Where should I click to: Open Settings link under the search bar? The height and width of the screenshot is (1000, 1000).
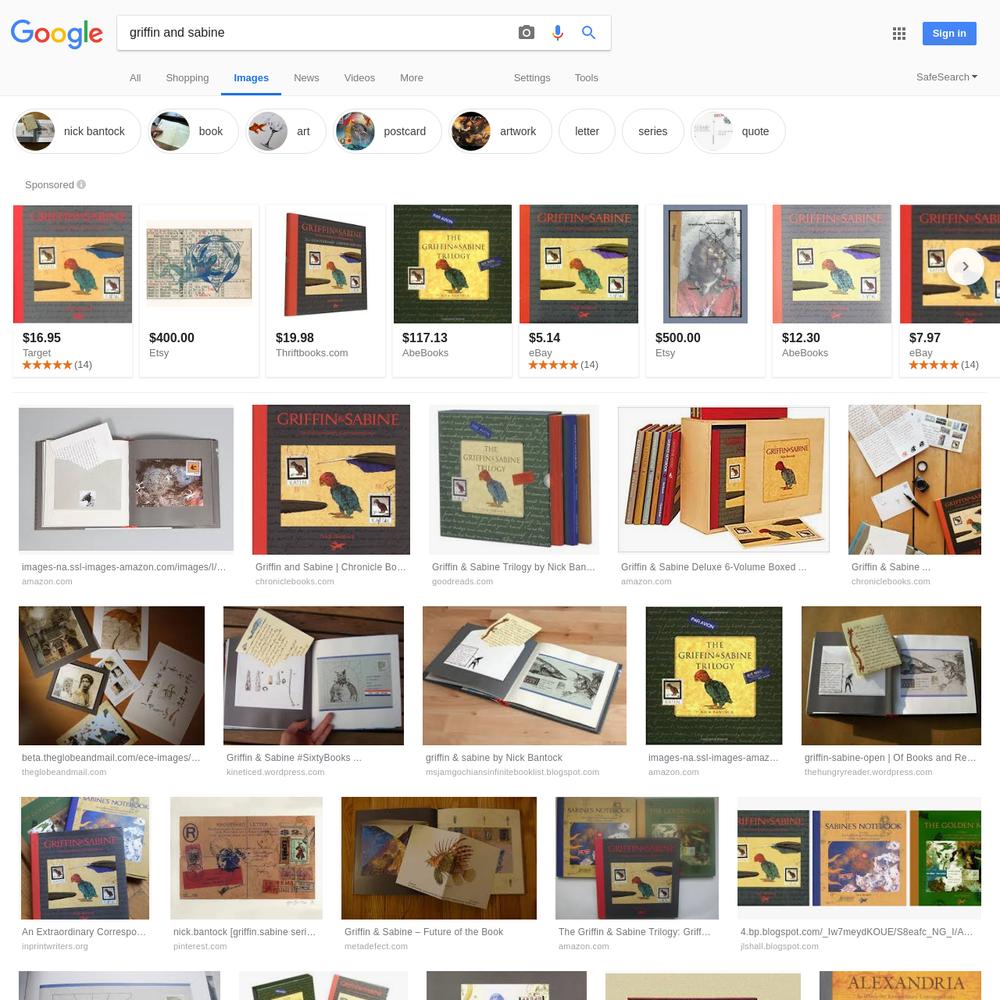pos(532,78)
